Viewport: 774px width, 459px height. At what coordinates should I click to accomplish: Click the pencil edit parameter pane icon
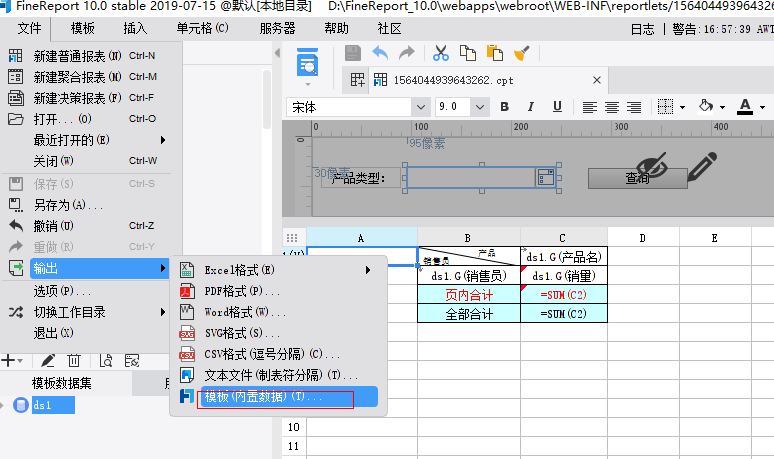[703, 166]
